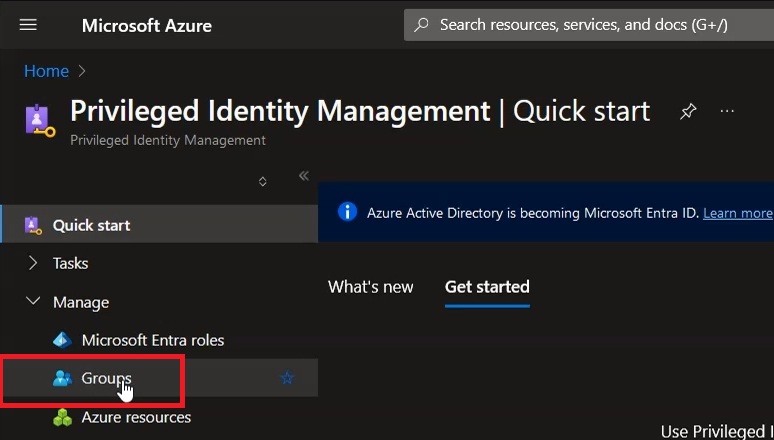Select the Get started tab
The height and width of the screenshot is (440, 774).
(487, 287)
